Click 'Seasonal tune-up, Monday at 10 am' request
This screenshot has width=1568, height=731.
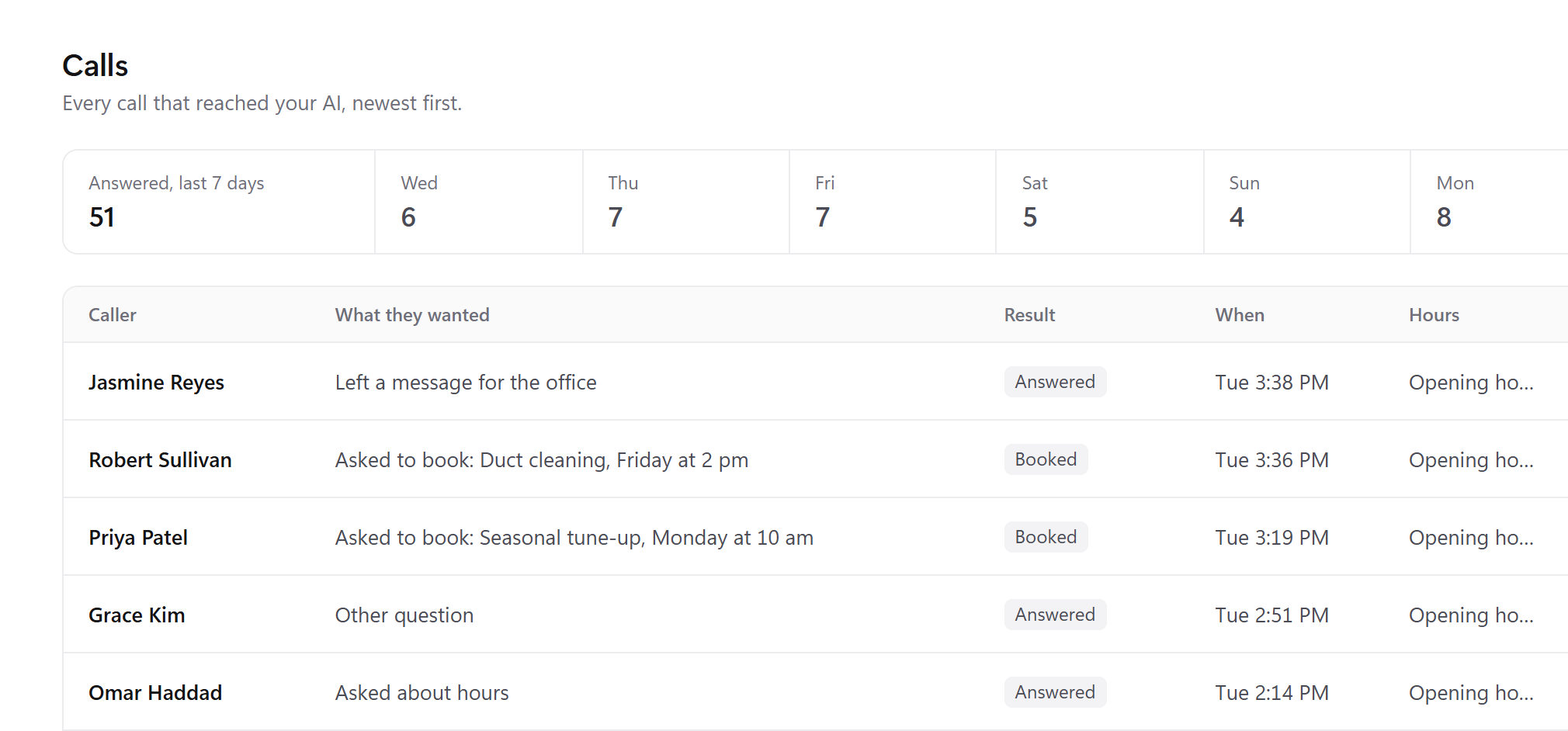pyautogui.click(x=647, y=538)
